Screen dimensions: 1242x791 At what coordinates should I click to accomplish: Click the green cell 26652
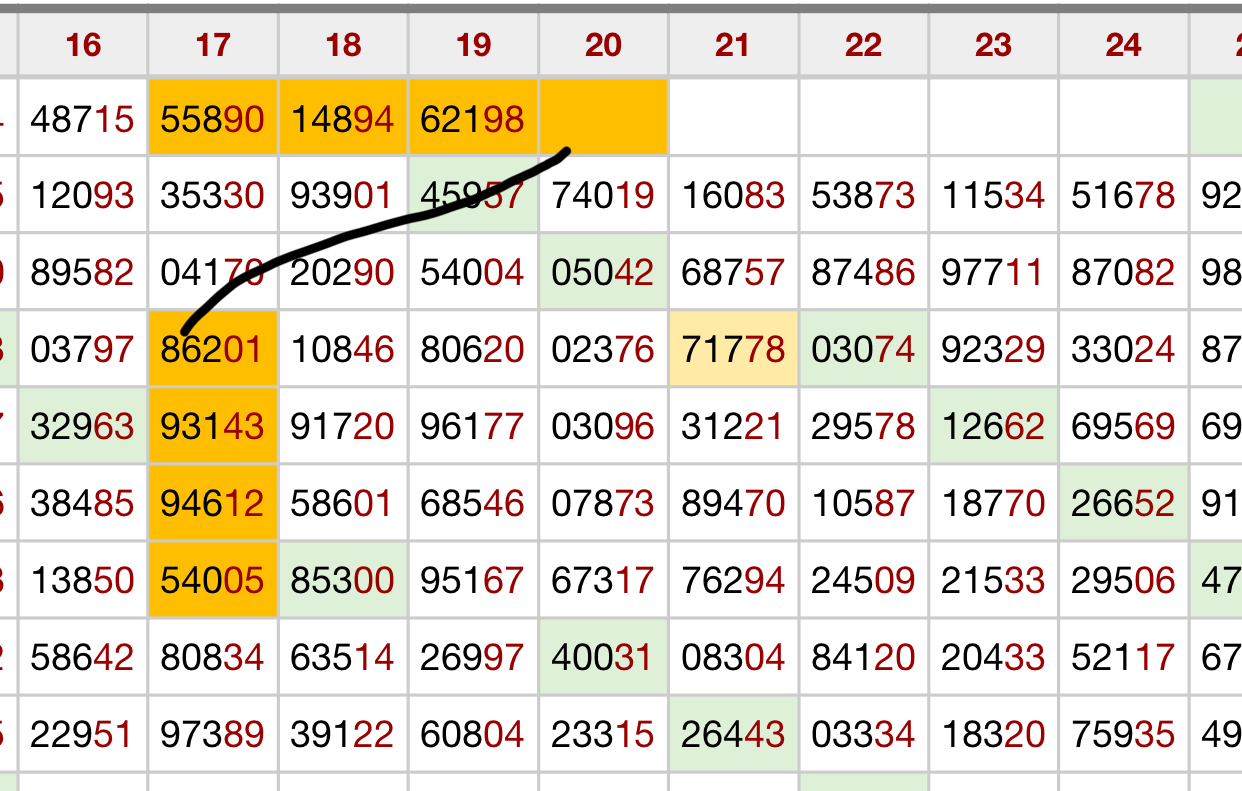tap(1123, 503)
